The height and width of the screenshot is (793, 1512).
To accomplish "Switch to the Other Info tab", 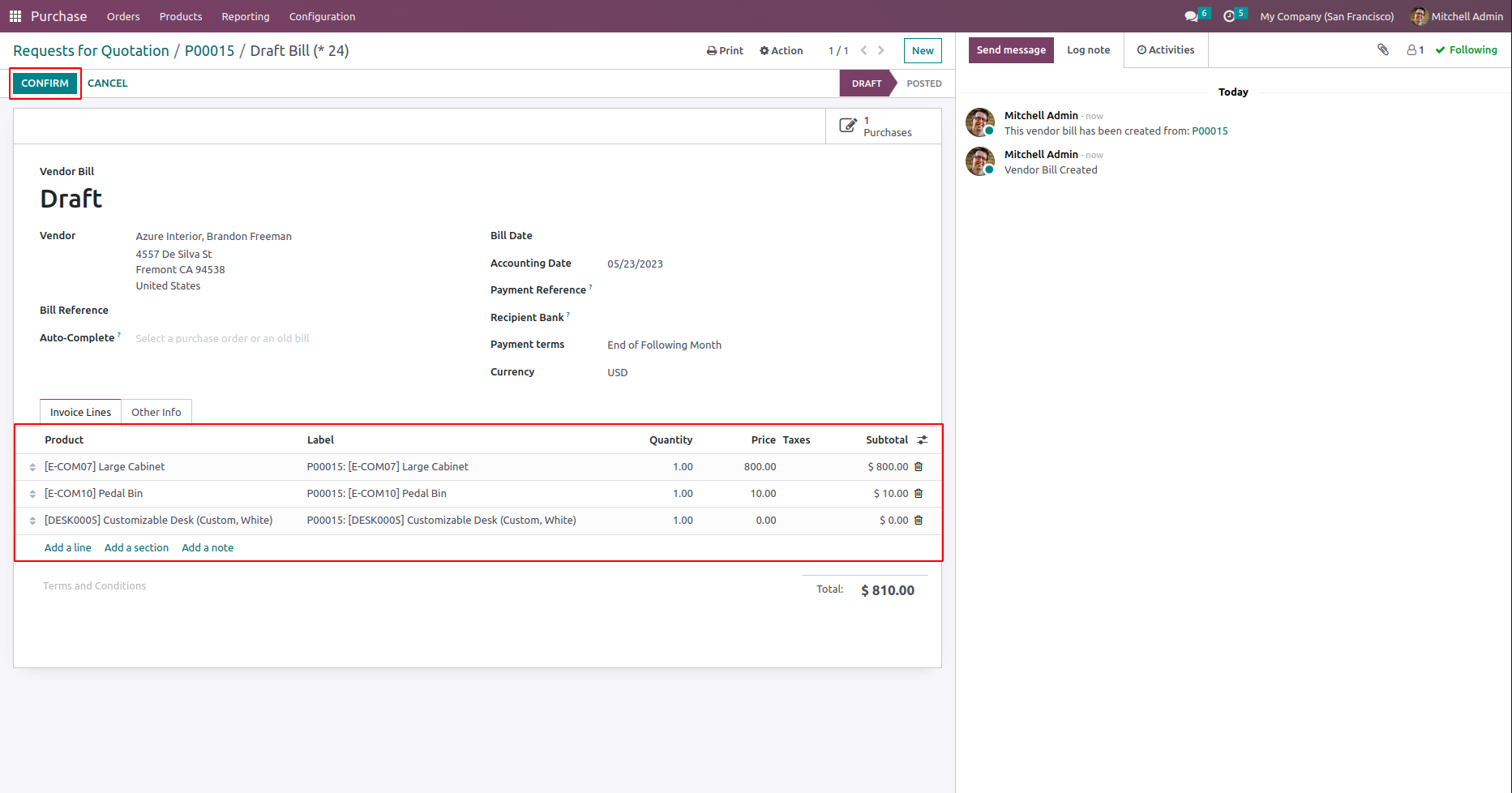I will pos(156,412).
